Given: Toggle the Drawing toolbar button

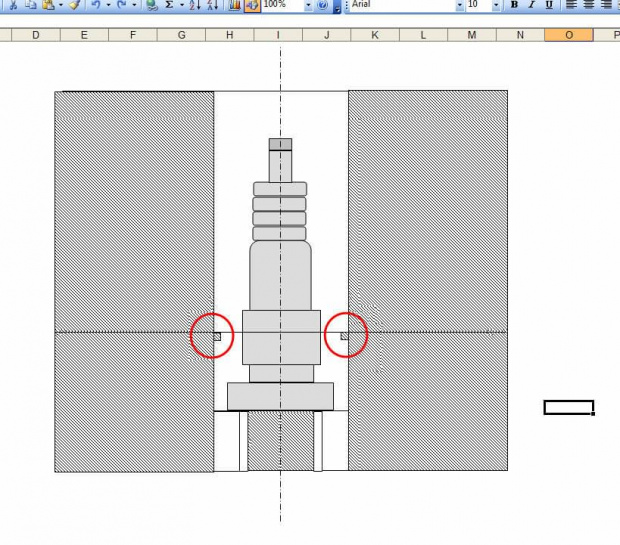Looking at the screenshot, I should [x=252, y=5].
